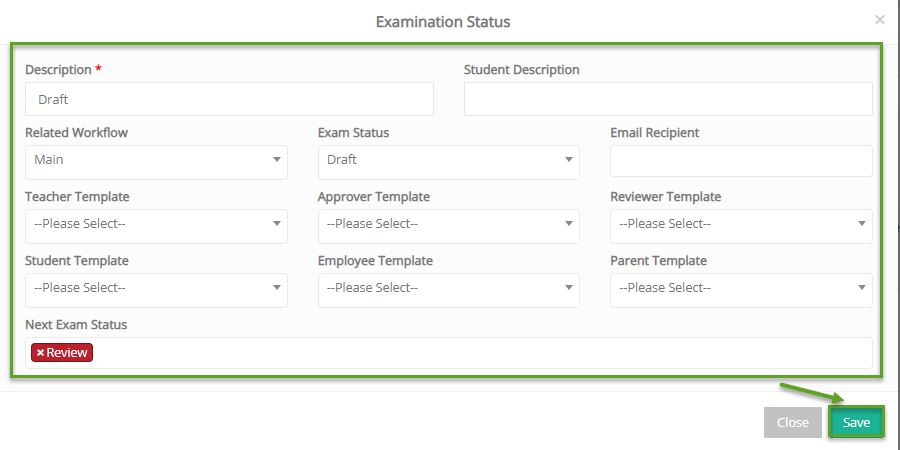
Task: Click the gray Close button
Action: point(793,423)
